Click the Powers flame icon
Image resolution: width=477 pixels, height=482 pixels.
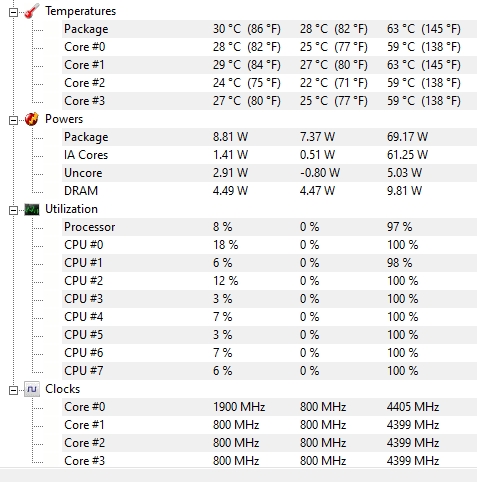pos(32,119)
